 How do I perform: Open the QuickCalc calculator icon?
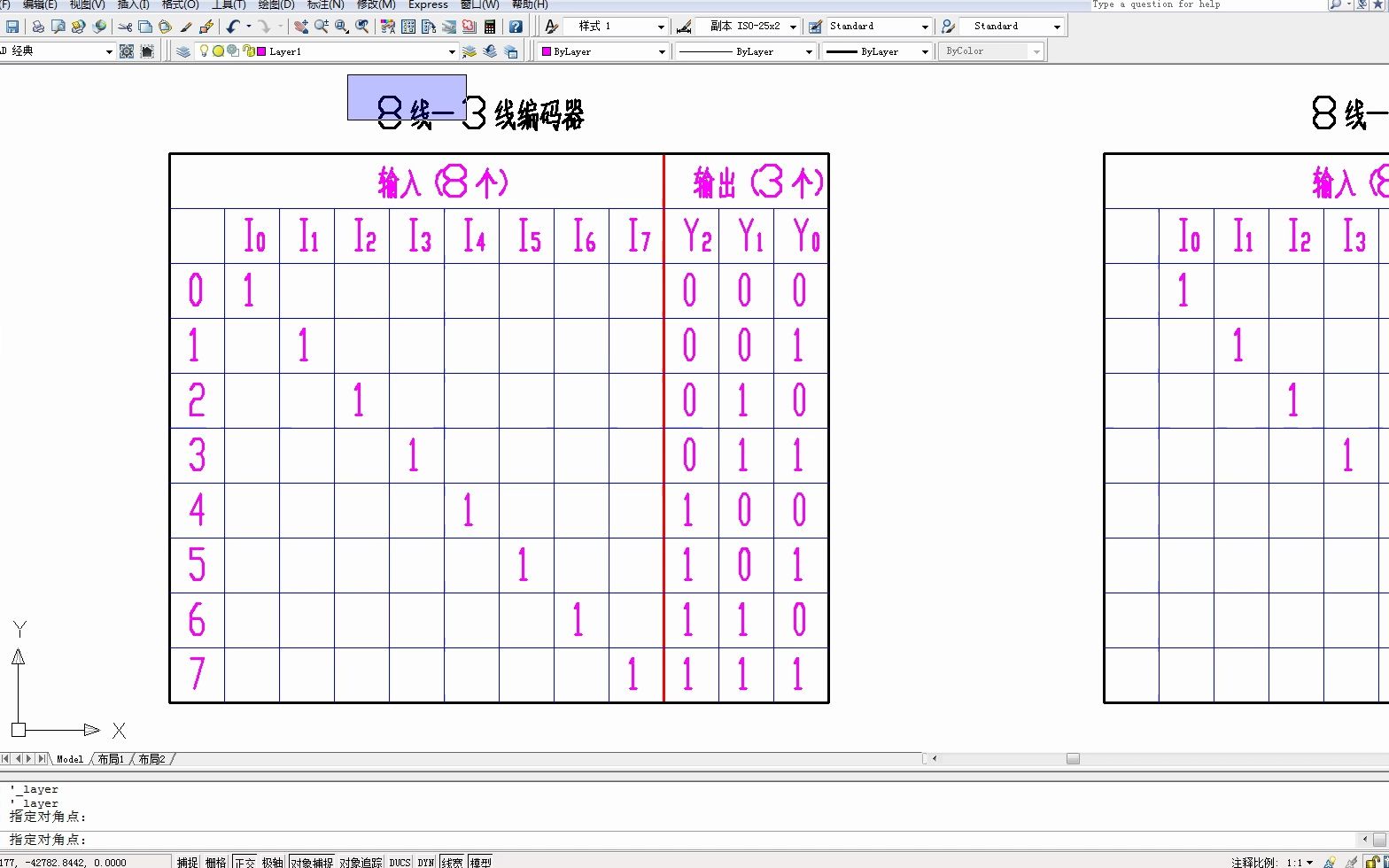[x=489, y=27]
